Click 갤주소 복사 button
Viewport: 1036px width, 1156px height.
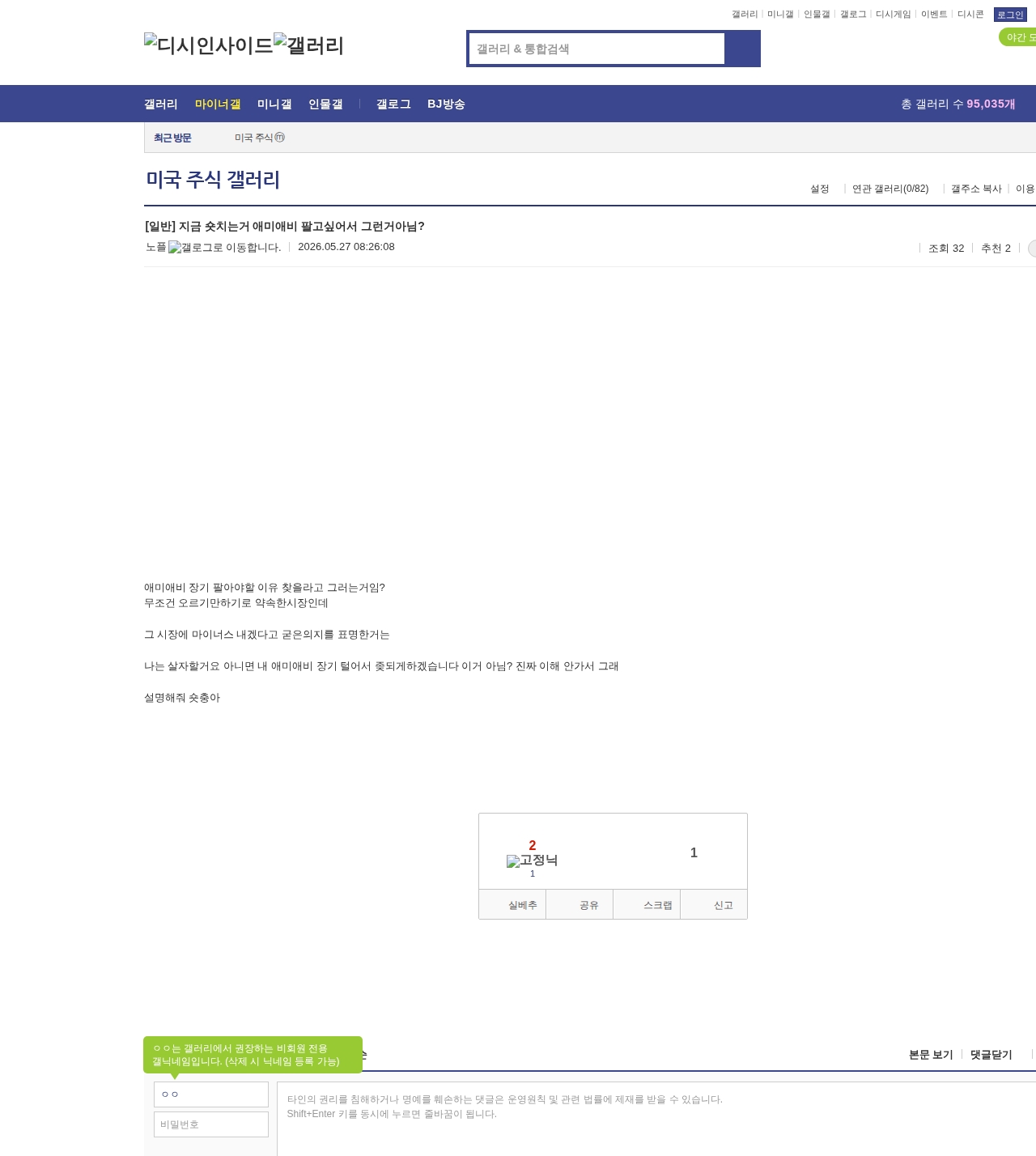[x=976, y=189]
